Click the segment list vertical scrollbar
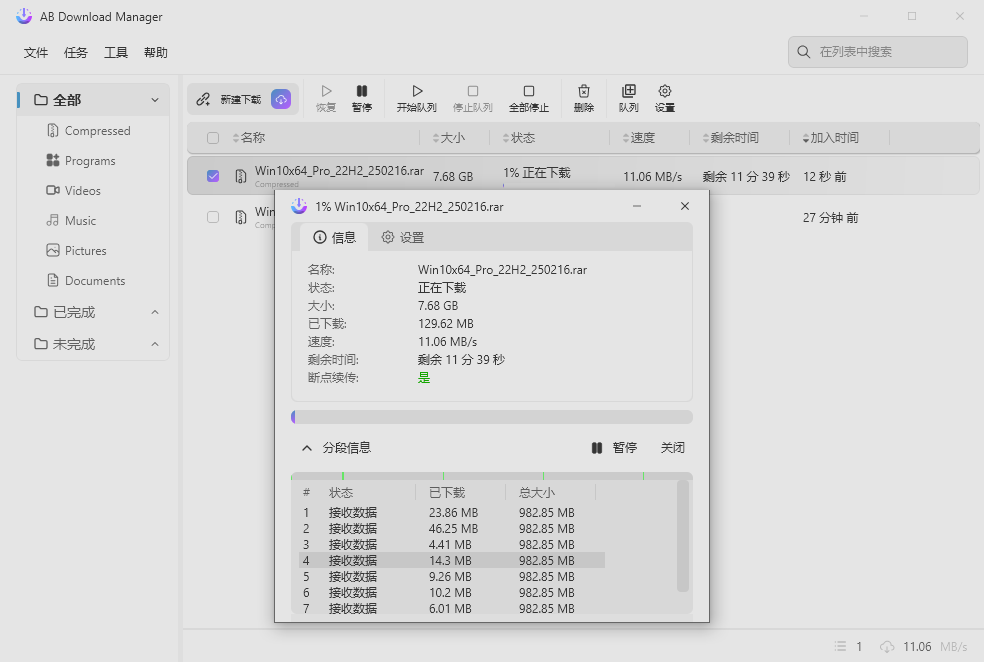The width and height of the screenshot is (984, 662). point(683,537)
